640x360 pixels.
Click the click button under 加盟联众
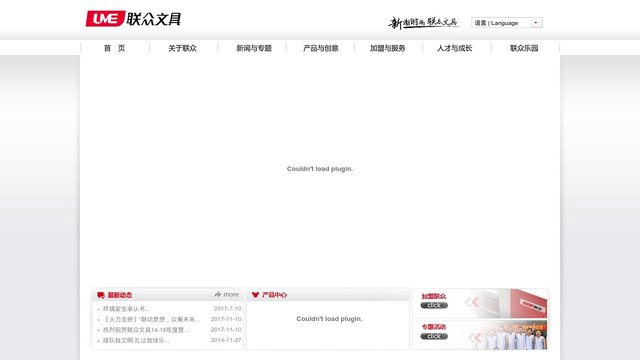(x=434, y=305)
